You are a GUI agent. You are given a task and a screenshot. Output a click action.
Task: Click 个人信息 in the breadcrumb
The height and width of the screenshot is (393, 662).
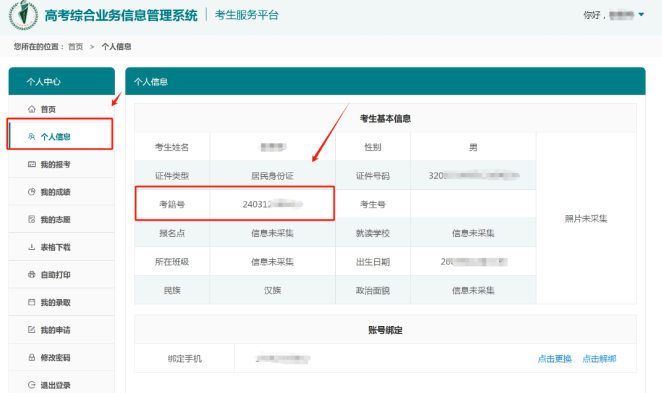pos(117,47)
